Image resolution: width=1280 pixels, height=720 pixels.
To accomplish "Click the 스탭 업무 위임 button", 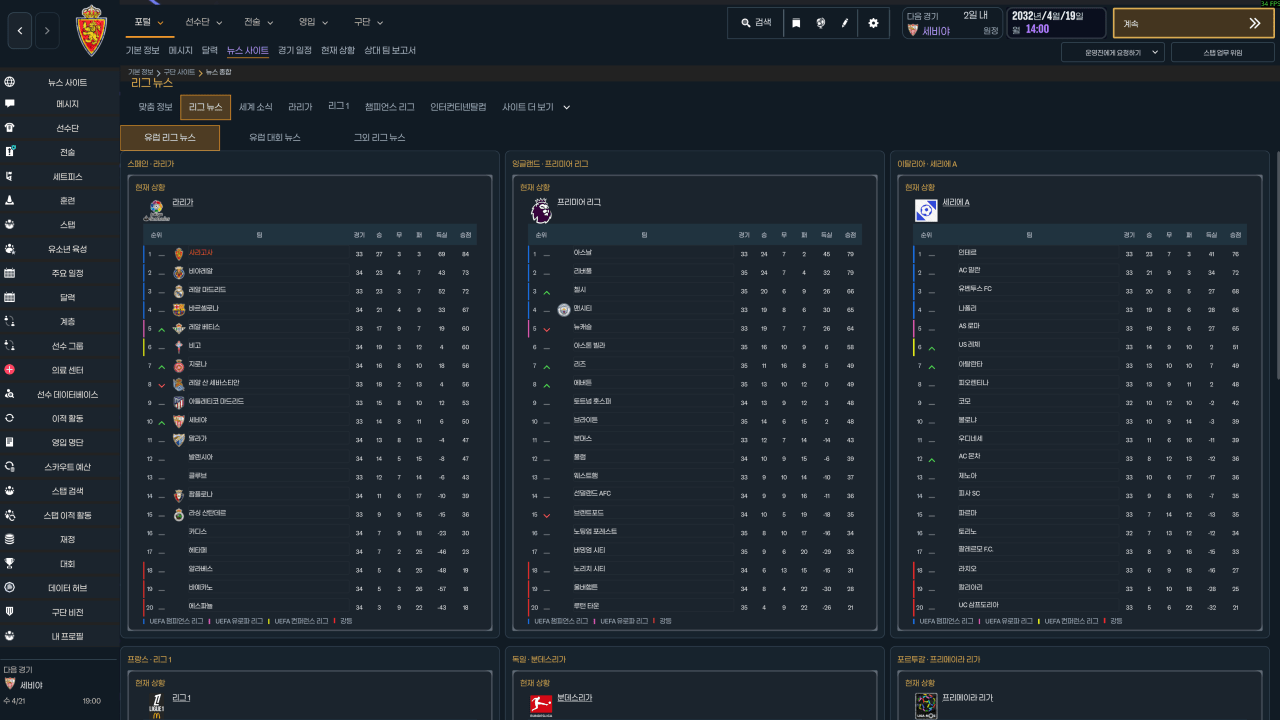I will (x=1222, y=52).
